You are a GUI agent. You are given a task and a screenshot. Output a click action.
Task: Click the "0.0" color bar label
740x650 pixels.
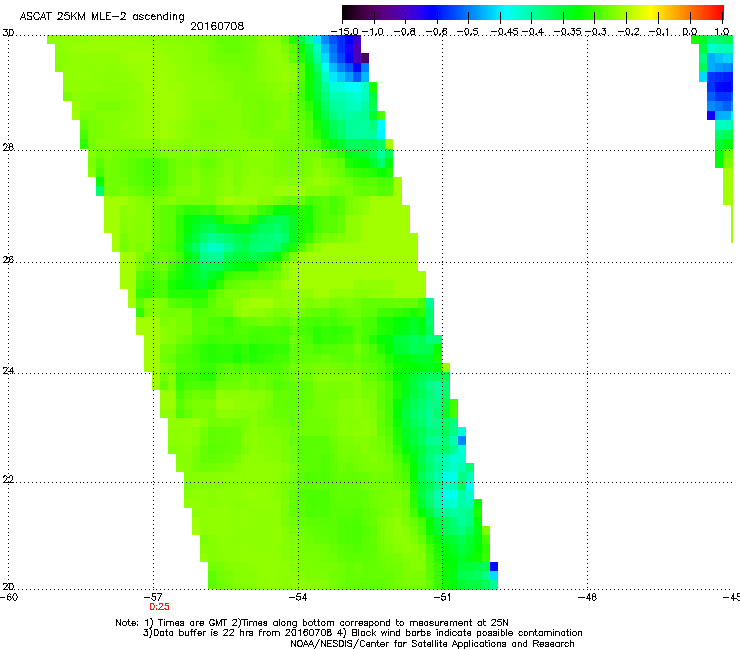(x=690, y=32)
